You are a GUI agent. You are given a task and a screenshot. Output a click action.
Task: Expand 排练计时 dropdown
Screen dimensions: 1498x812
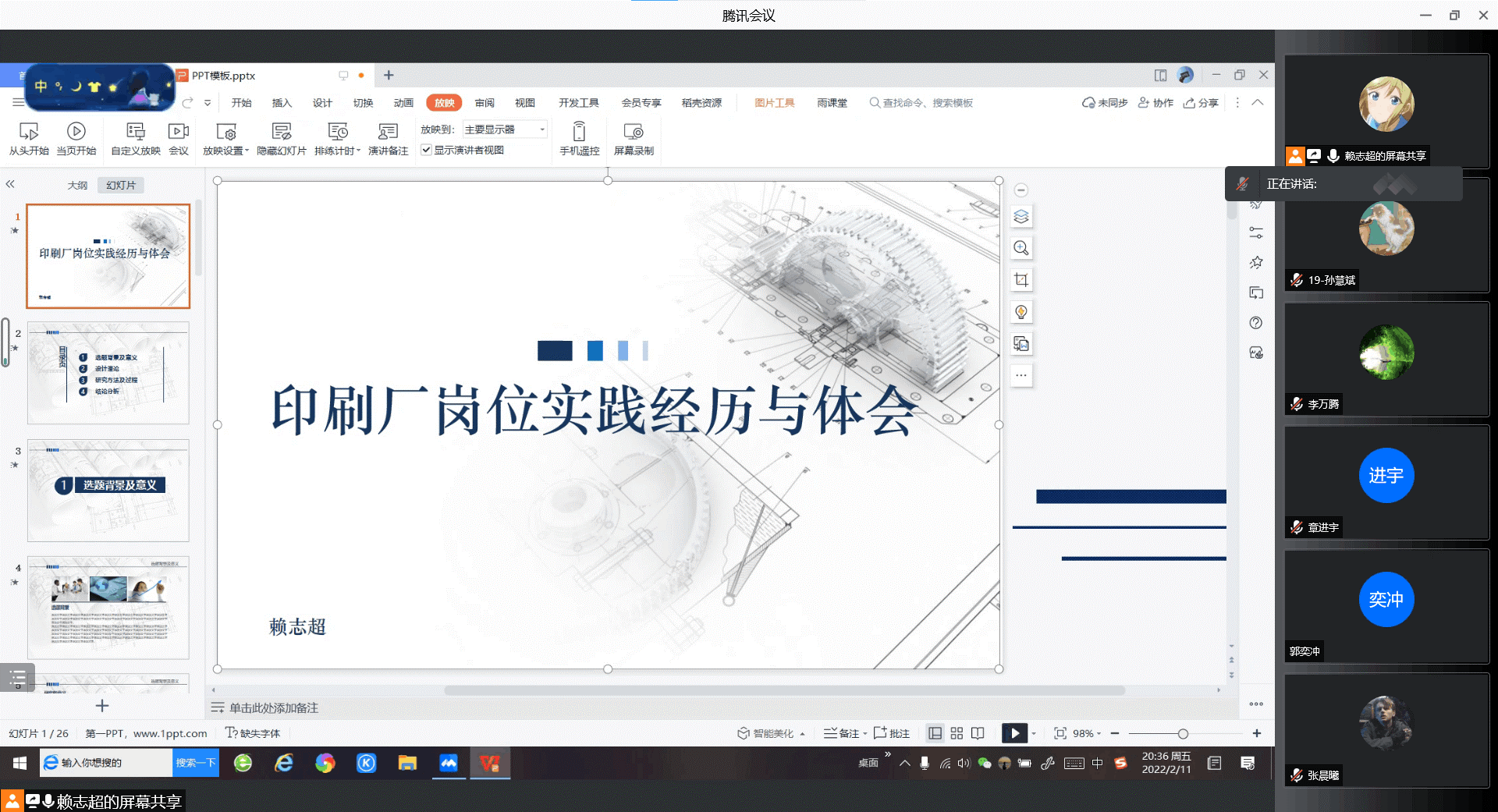point(359,151)
